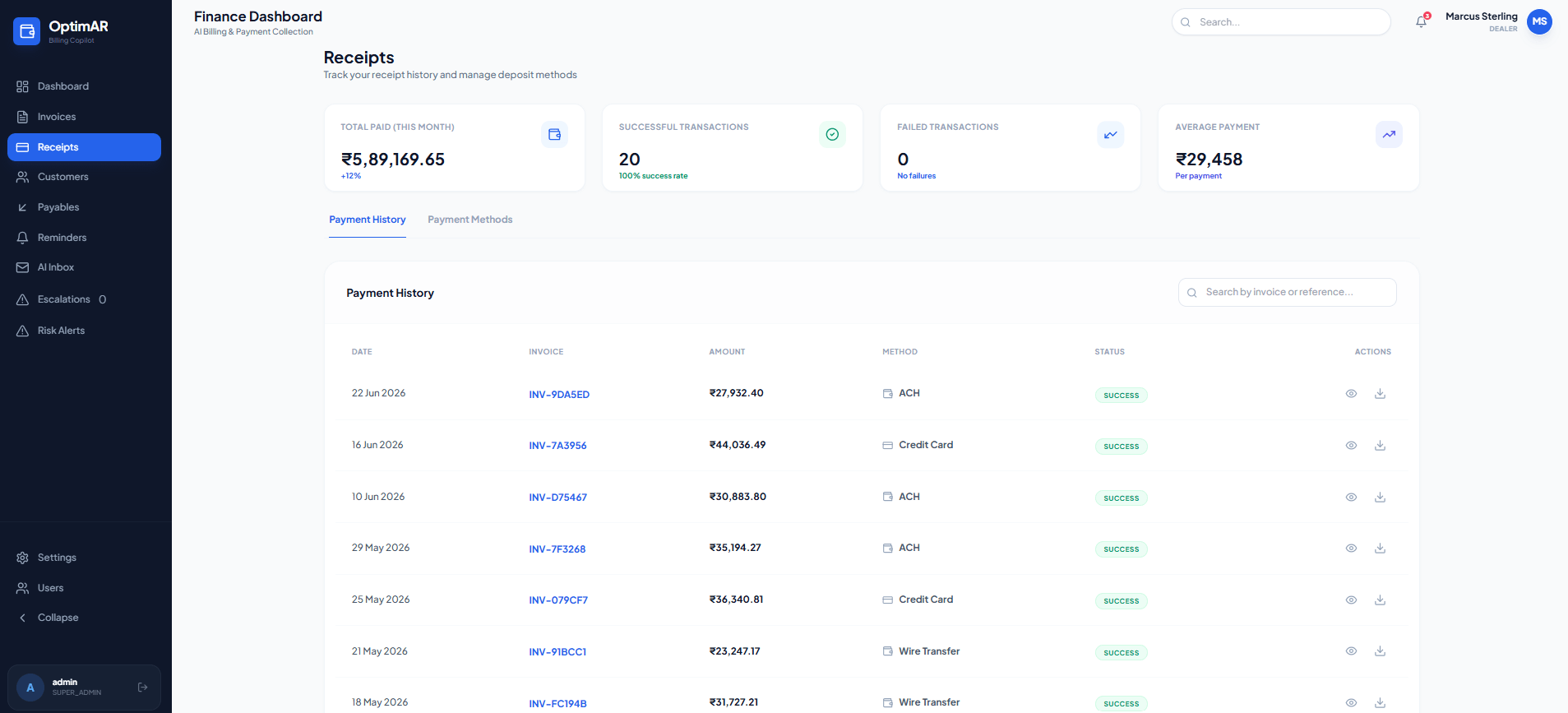1568x713 pixels.
Task: View details of INV-079CF7 payment
Action: click(x=1351, y=600)
